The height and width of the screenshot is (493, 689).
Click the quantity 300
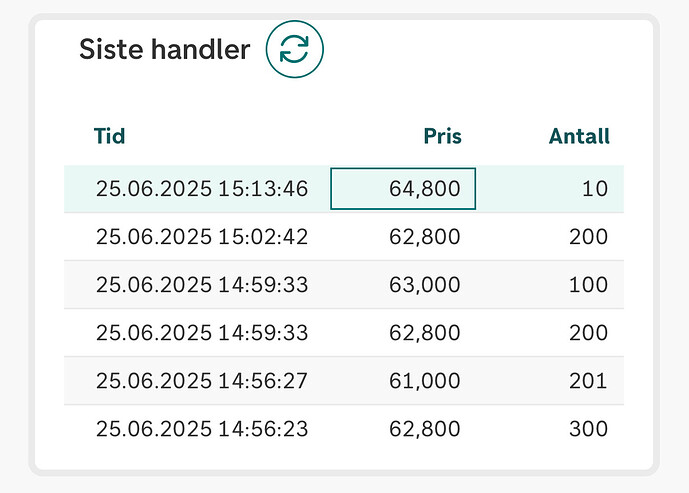click(588, 428)
